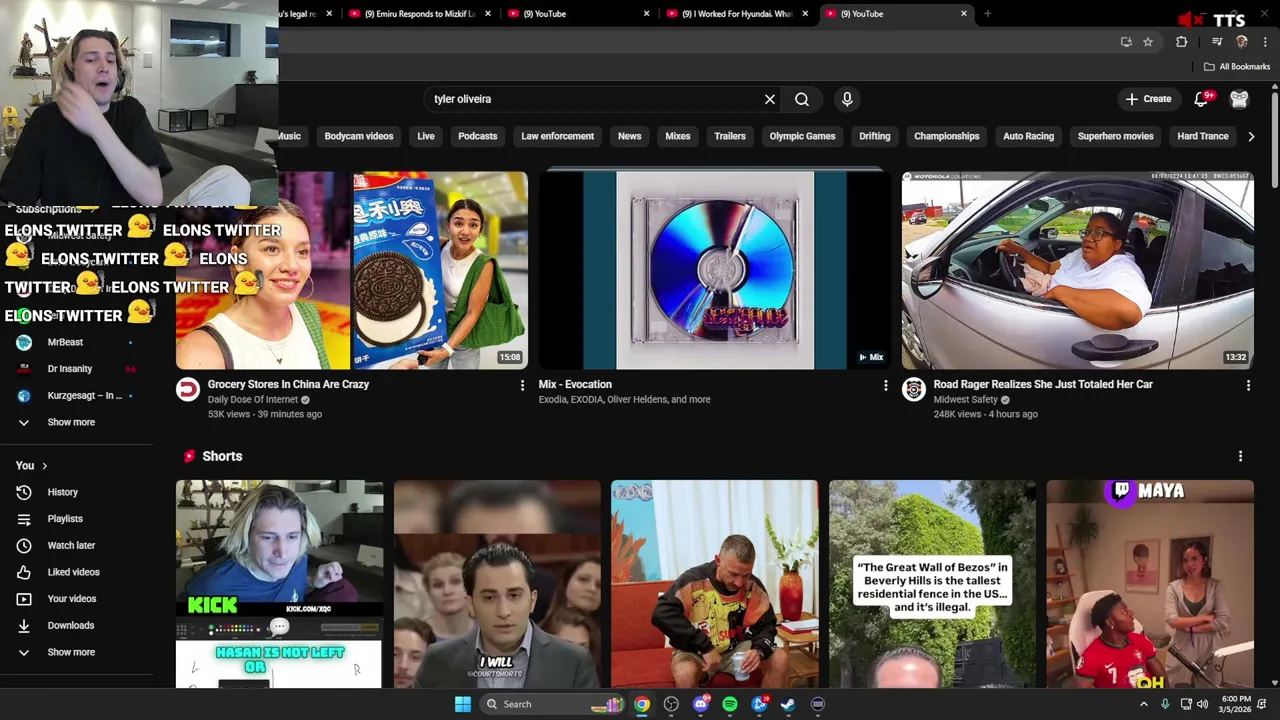The height and width of the screenshot is (720, 1280).
Task: Open YouTube notifications bell
Action: 1203,98
